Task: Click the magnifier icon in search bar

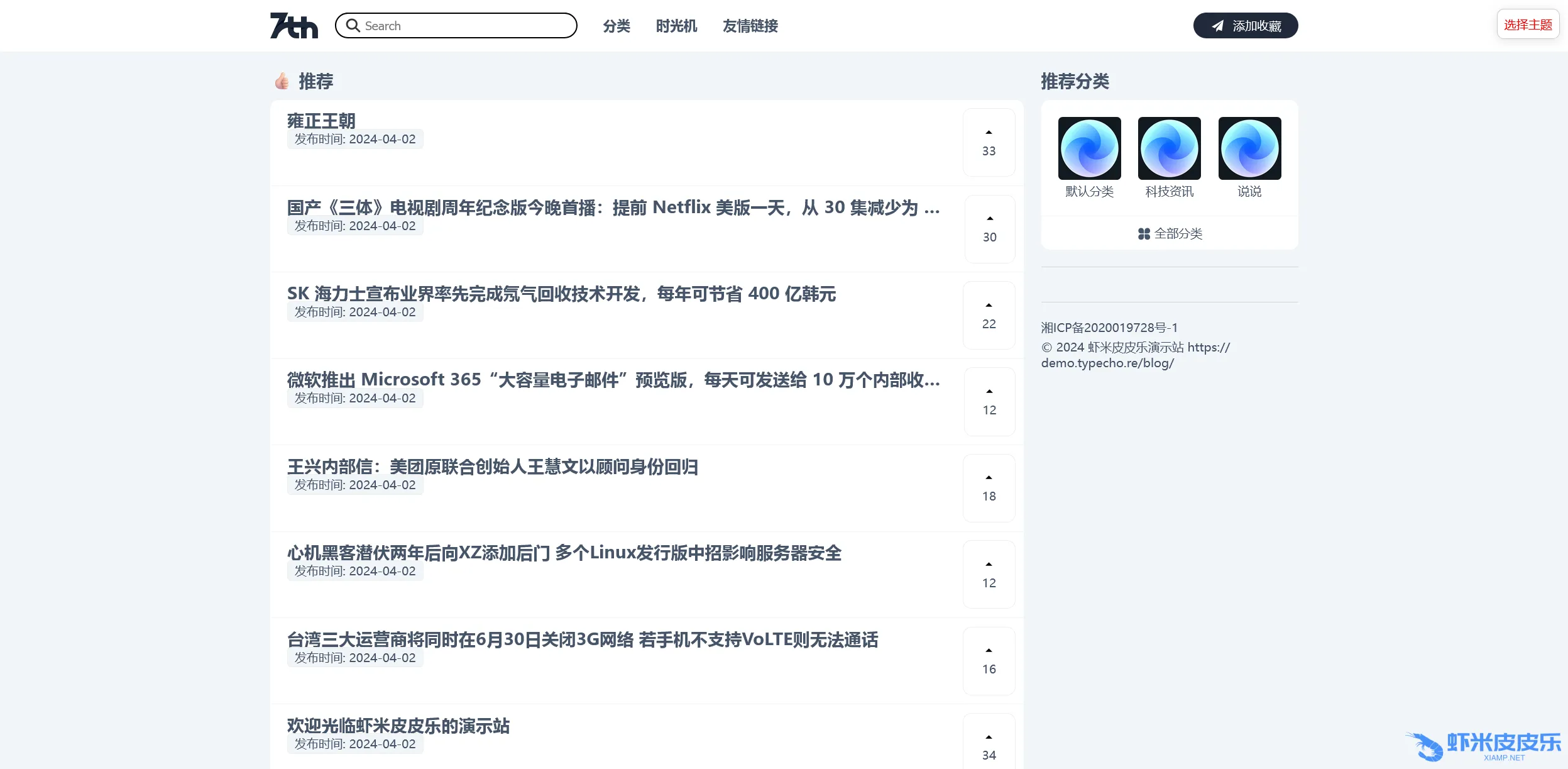Action: pyautogui.click(x=353, y=26)
